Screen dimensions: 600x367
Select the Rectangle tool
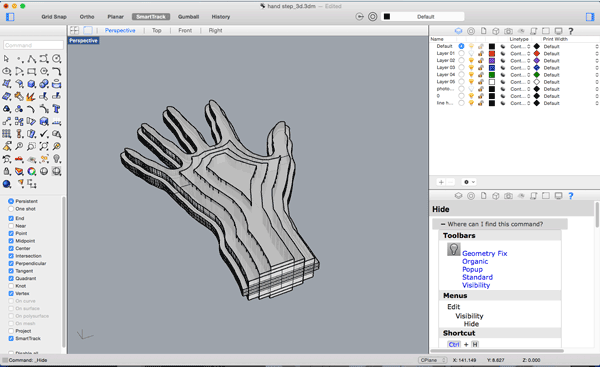click(x=31, y=71)
